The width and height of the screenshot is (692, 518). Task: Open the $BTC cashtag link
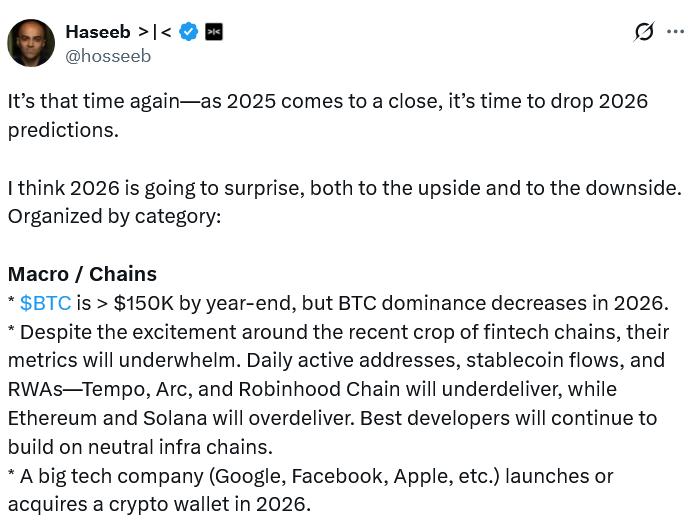[45, 303]
